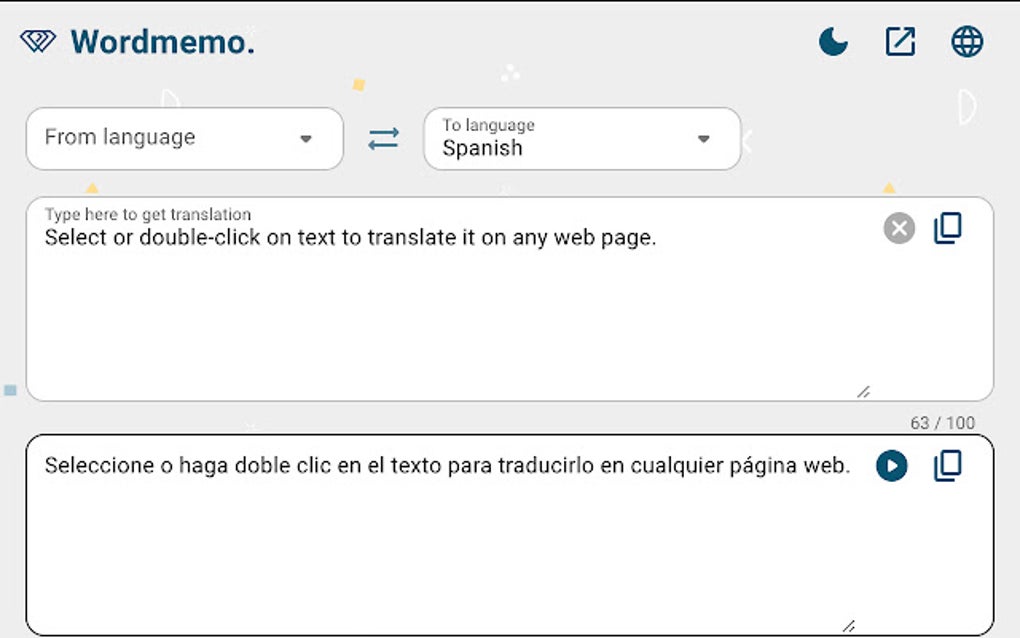Swap translation languages with the arrows icon
The width and height of the screenshot is (1020, 638).
pos(383,140)
